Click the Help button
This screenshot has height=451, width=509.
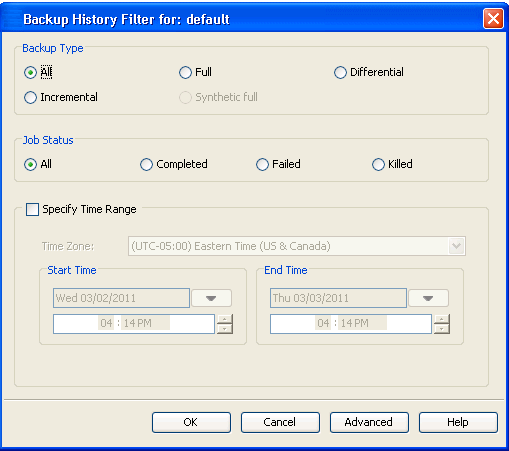click(458, 423)
